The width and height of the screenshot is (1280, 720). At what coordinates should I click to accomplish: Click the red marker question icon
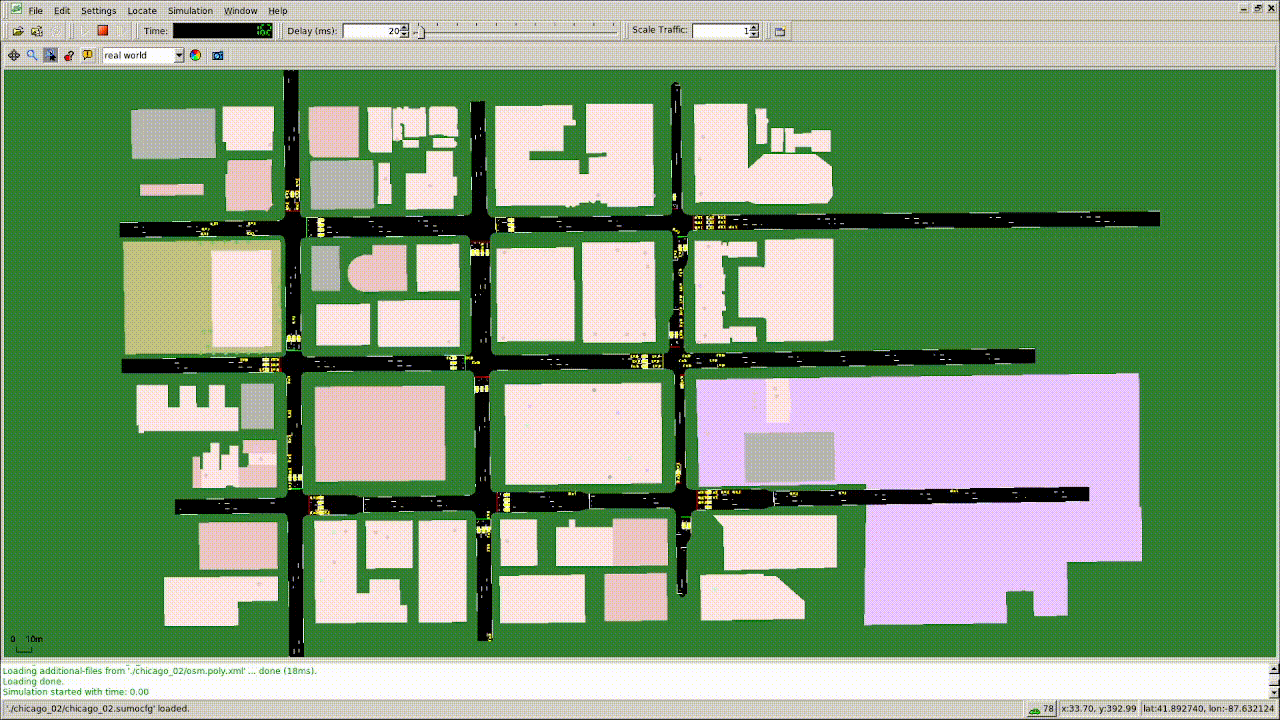(69, 56)
